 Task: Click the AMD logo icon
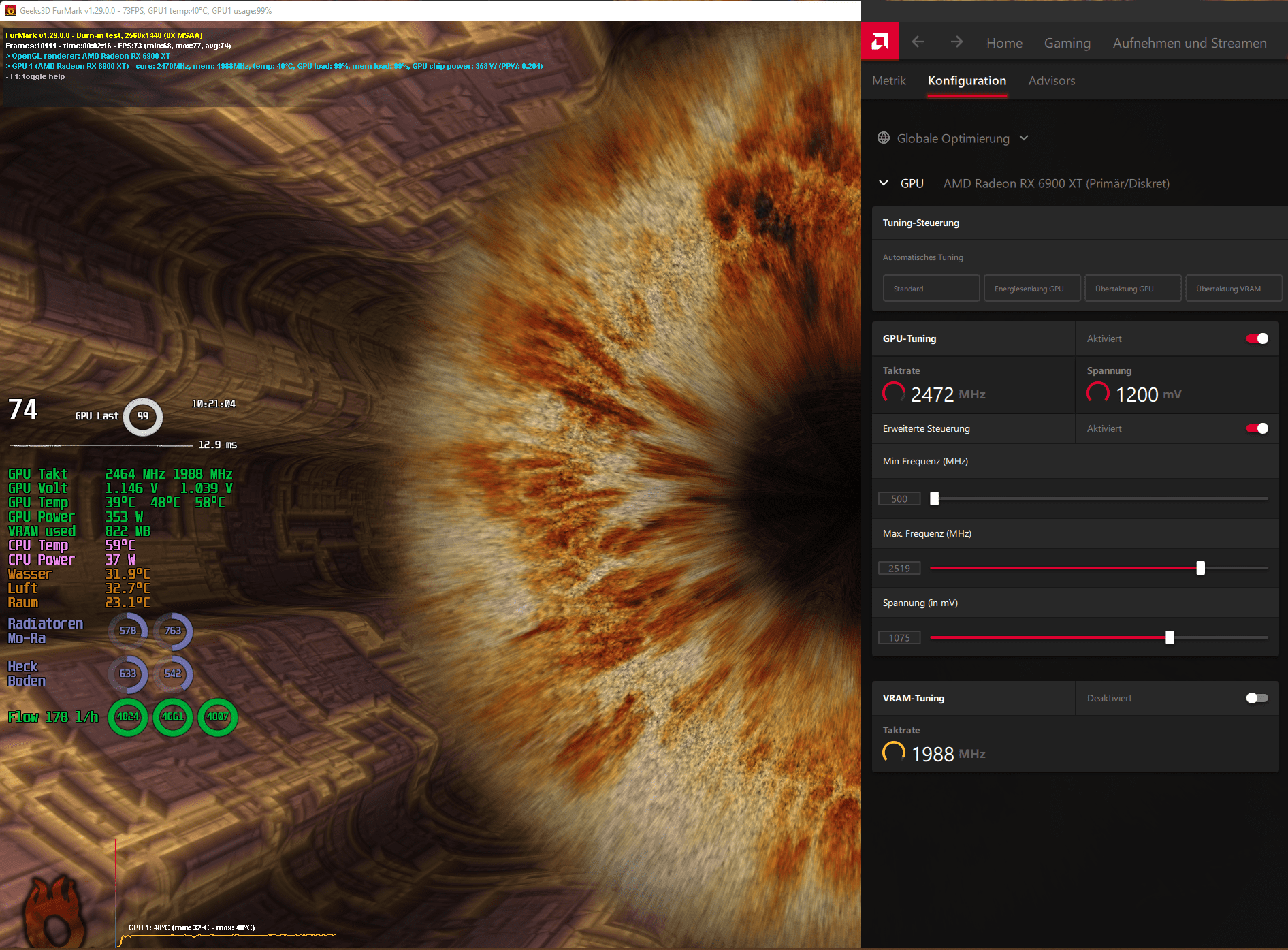point(880,42)
